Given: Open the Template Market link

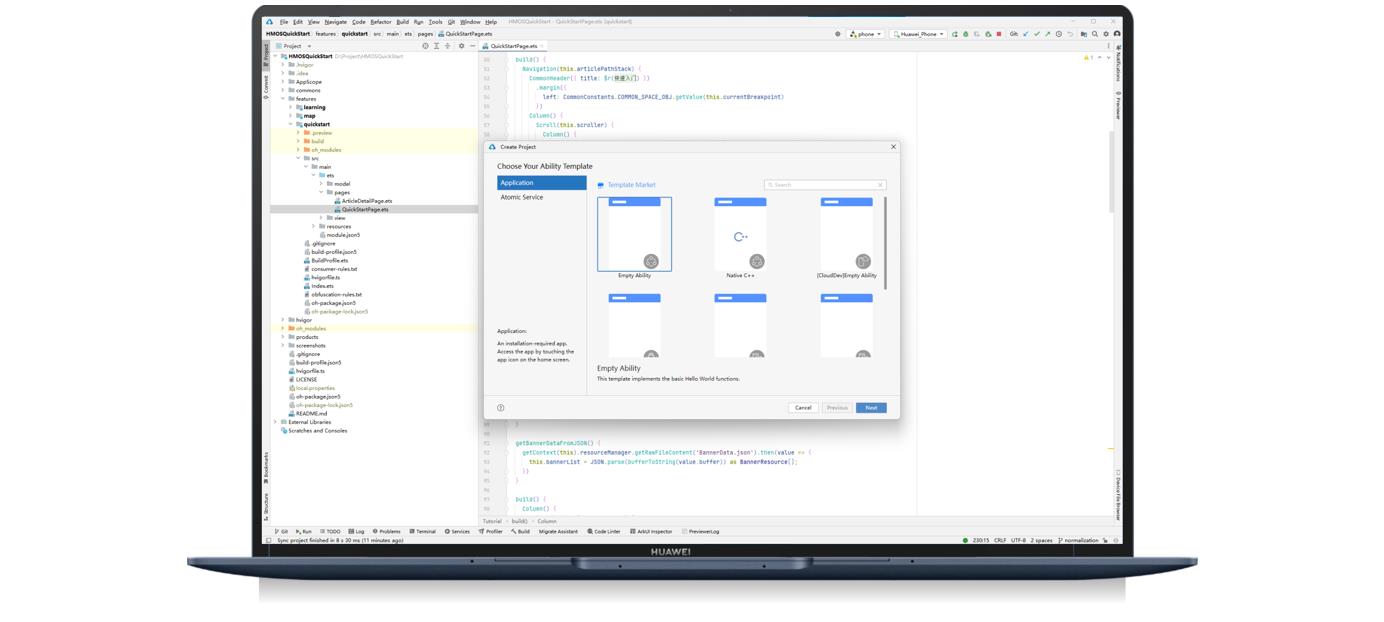Looking at the screenshot, I should 631,185.
